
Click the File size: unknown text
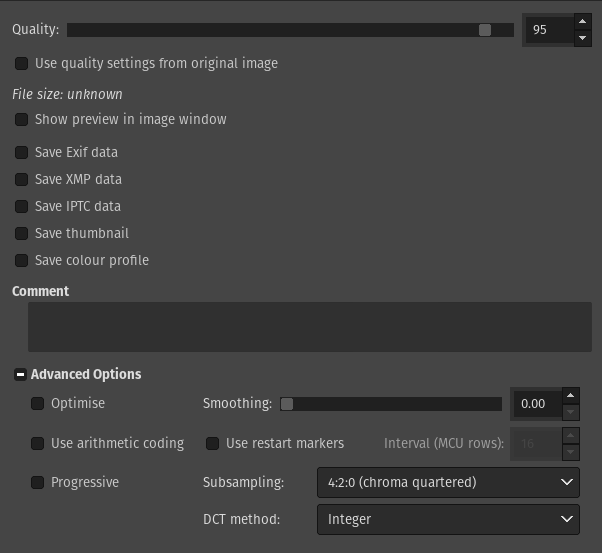(x=67, y=94)
